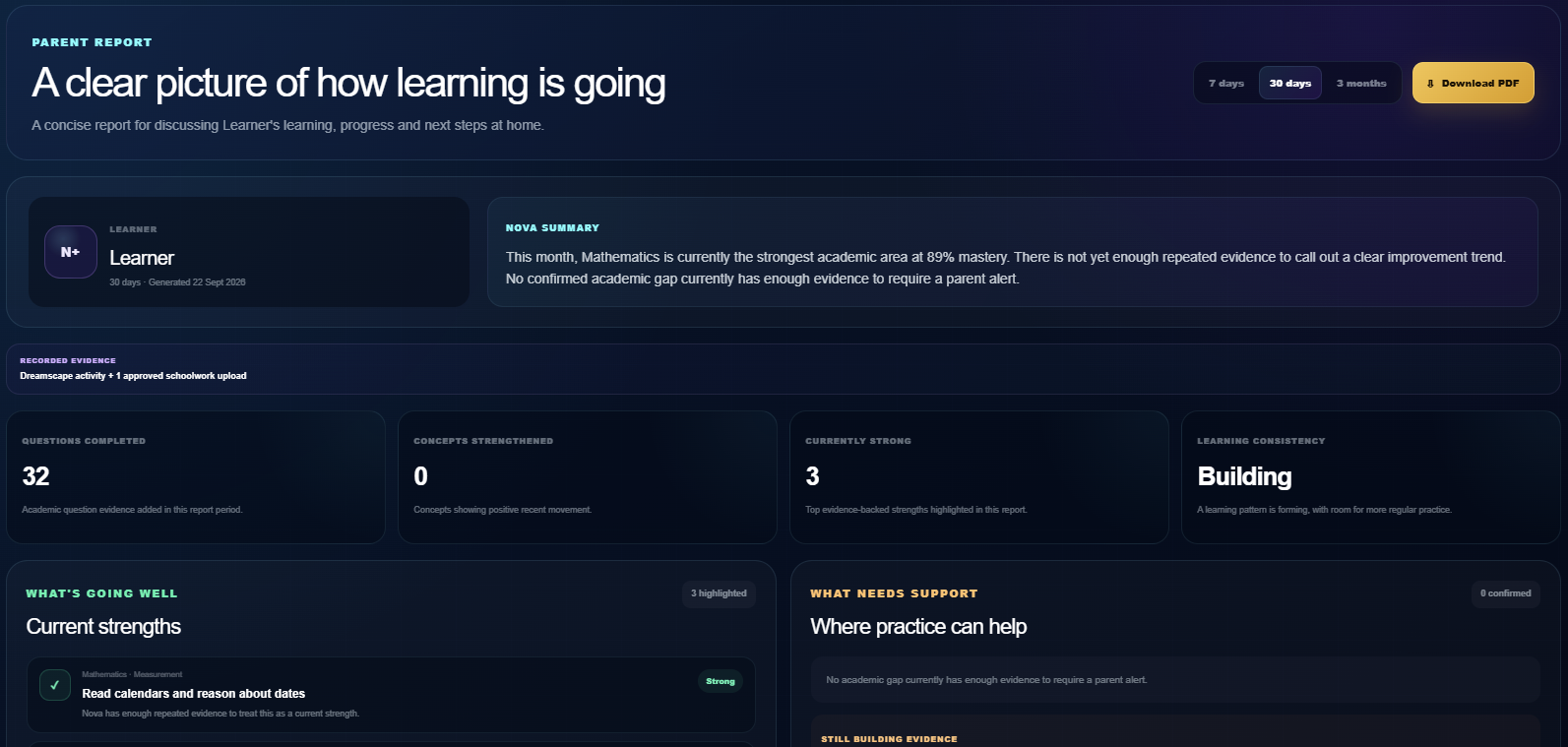Download the report as PDF
Screen dimensions: 1568x747
point(1474,84)
